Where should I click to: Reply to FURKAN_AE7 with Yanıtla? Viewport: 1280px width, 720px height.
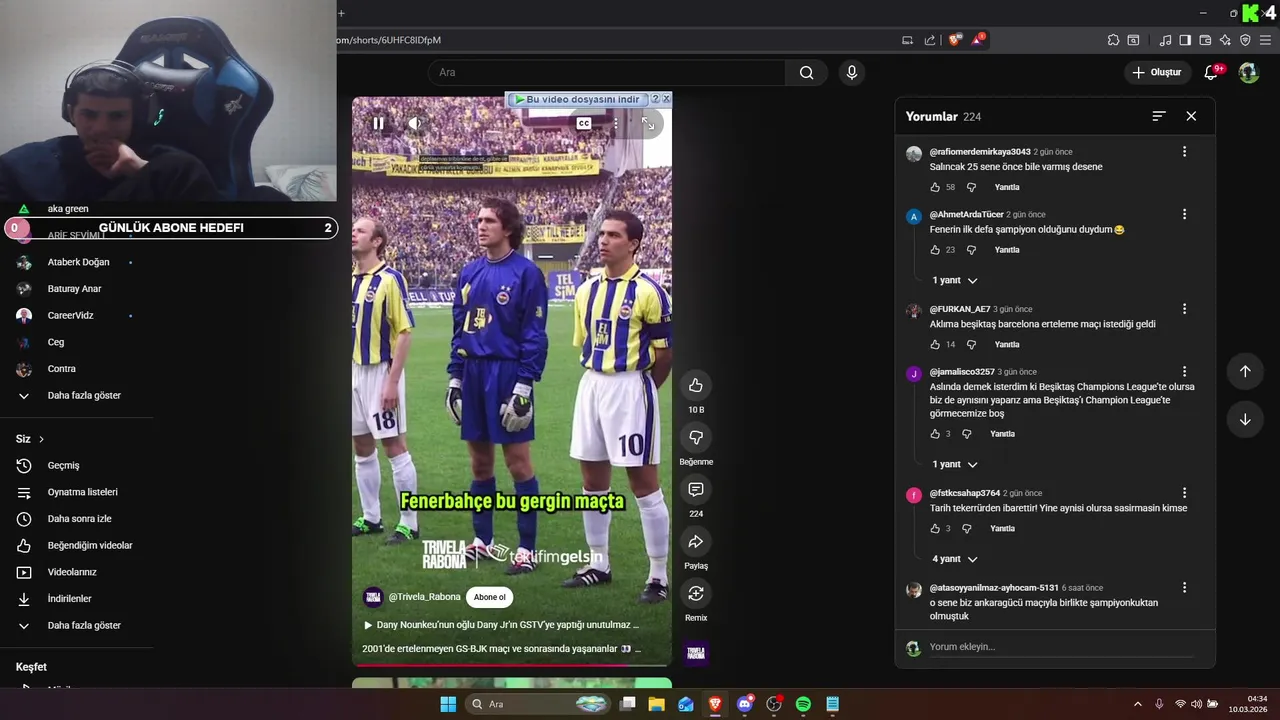pos(1007,344)
